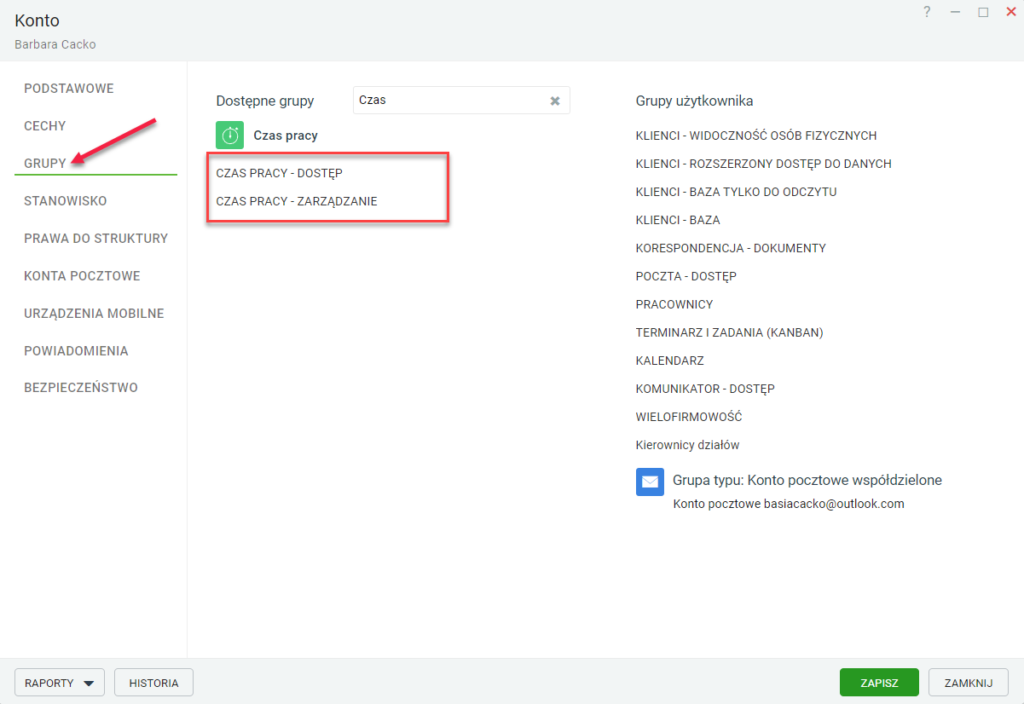Select KLIENCI - ROZSZERZONY DOSTĘP DO DANYCH

[763, 164]
